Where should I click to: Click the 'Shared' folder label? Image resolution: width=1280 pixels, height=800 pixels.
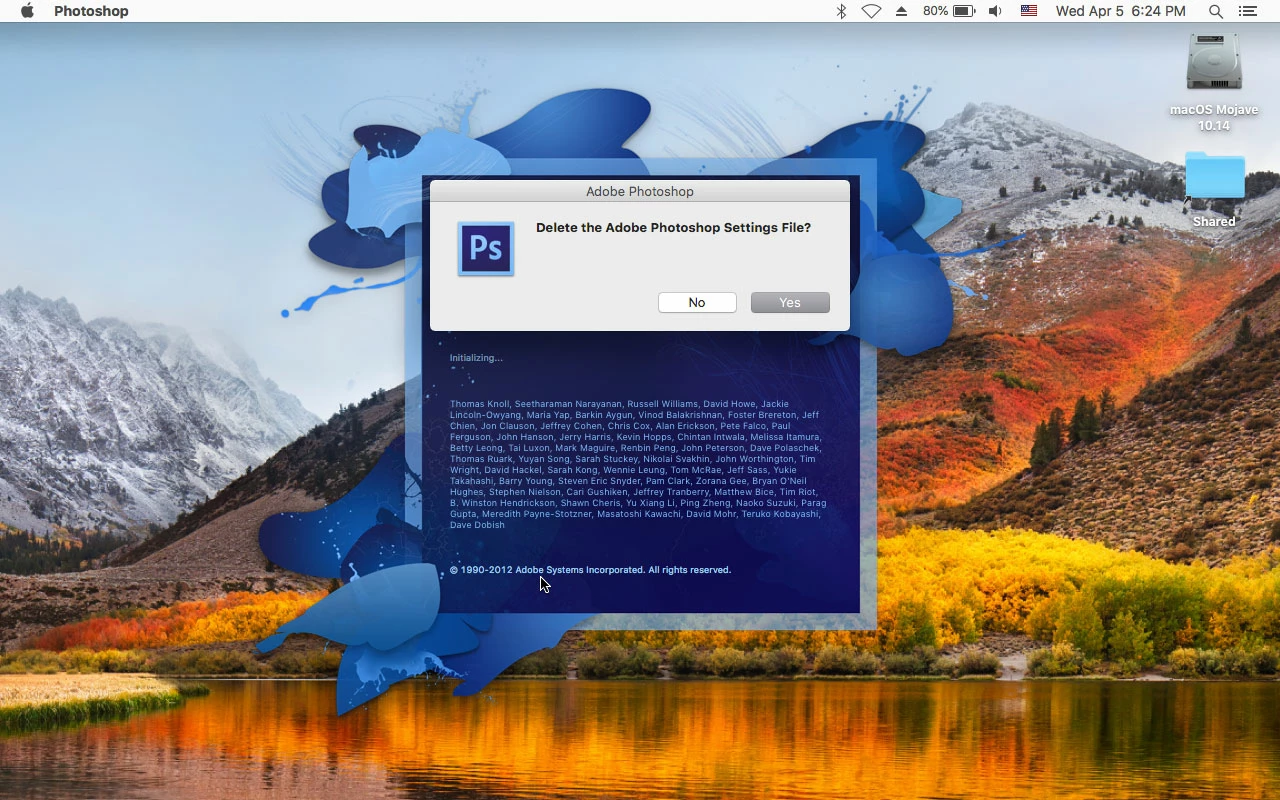[x=1214, y=222]
